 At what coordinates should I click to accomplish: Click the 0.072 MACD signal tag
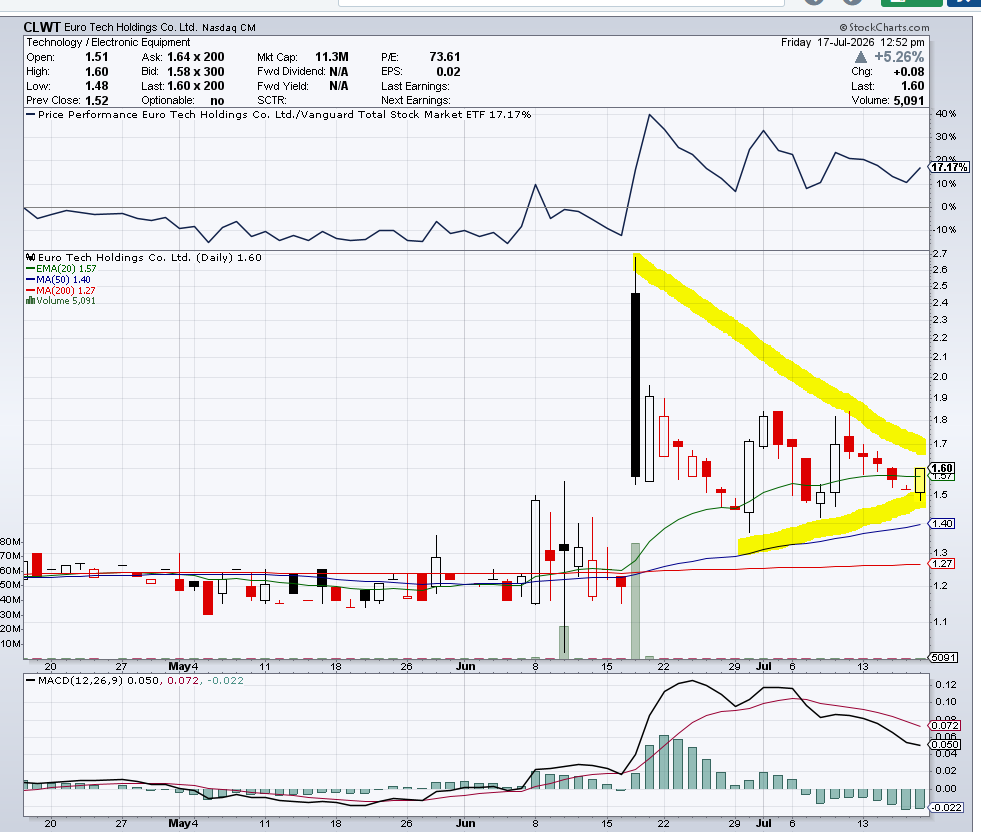pyautogui.click(x=945, y=726)
